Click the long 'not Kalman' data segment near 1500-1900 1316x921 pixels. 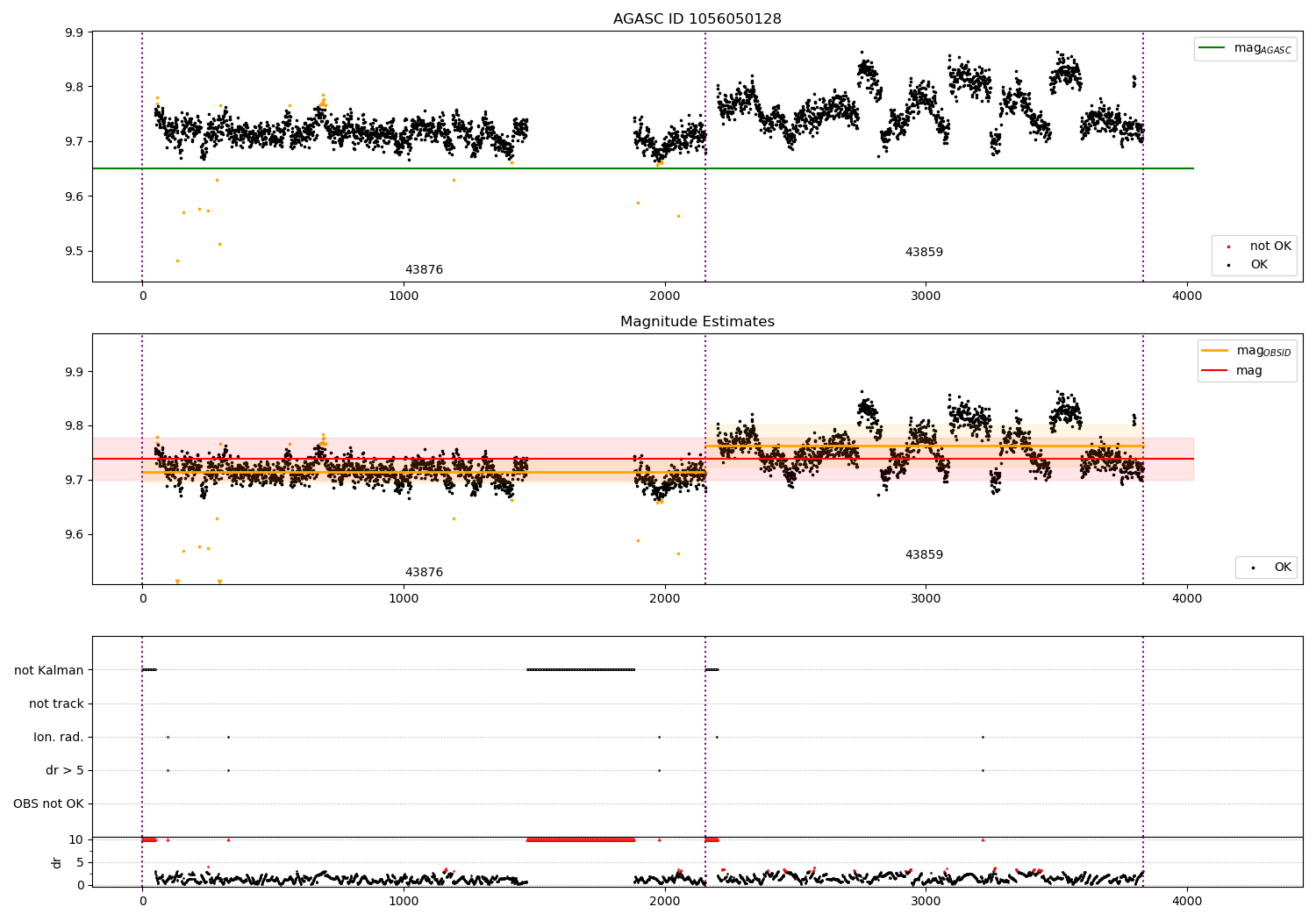pos(581,670)
